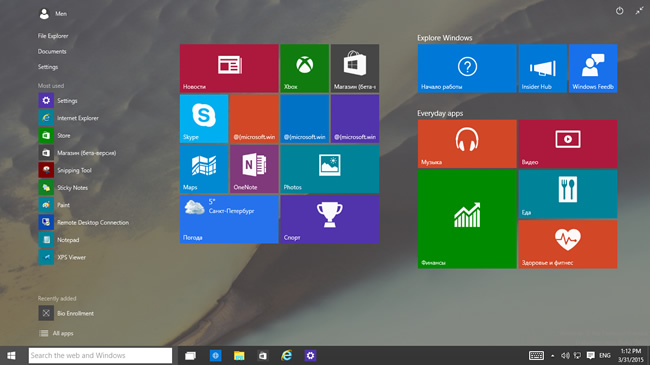Screen dimensions: 650x365
Task: Launch Paint from the list
Action: pos(54,205)
